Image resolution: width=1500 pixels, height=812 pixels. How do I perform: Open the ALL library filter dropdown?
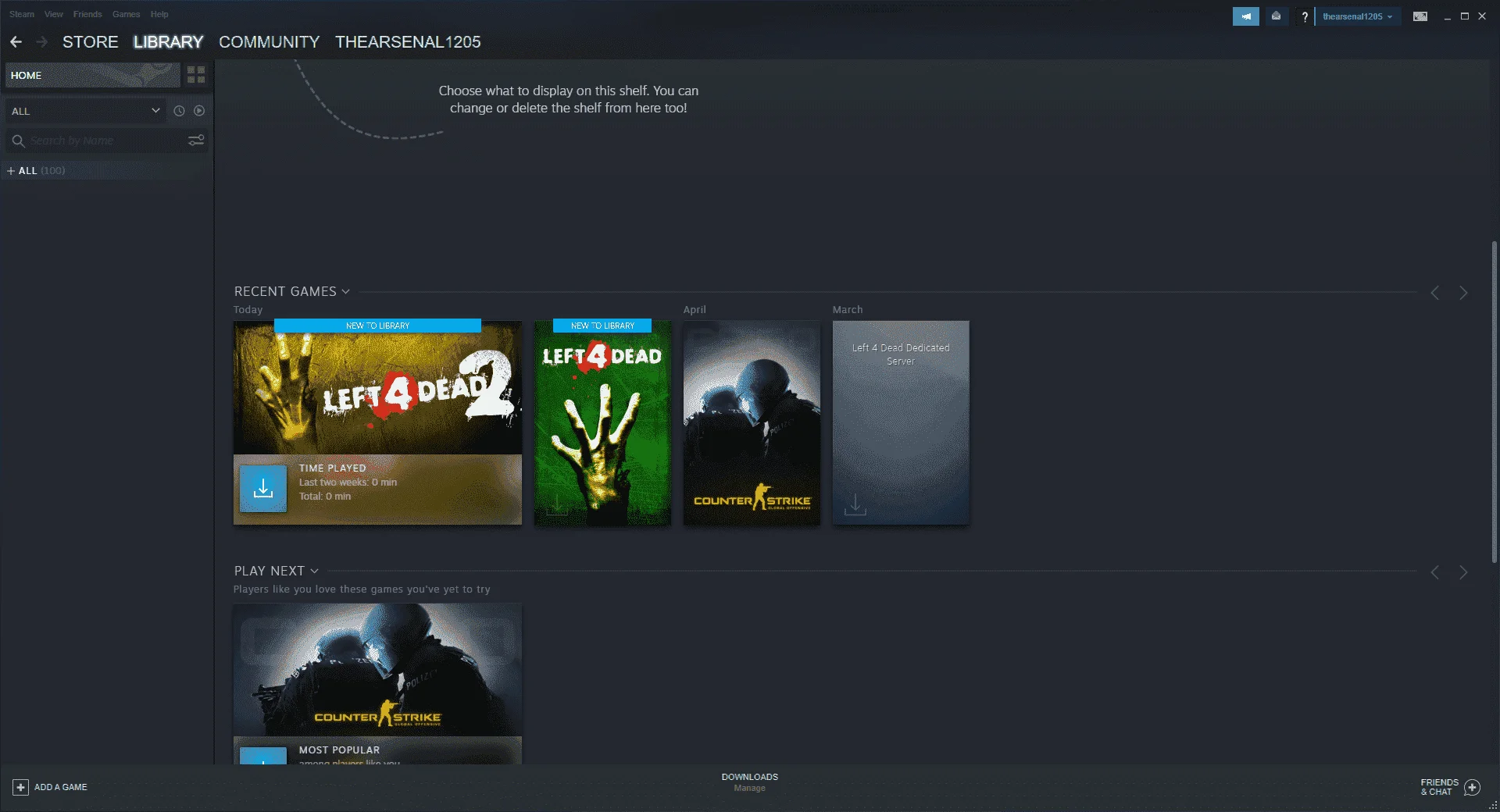pyautogui.click(x=85, y=111)
